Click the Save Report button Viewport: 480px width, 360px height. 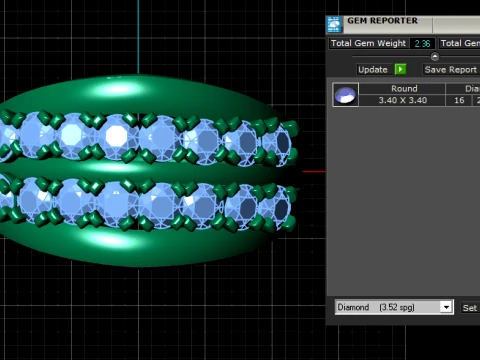point(451,70)
